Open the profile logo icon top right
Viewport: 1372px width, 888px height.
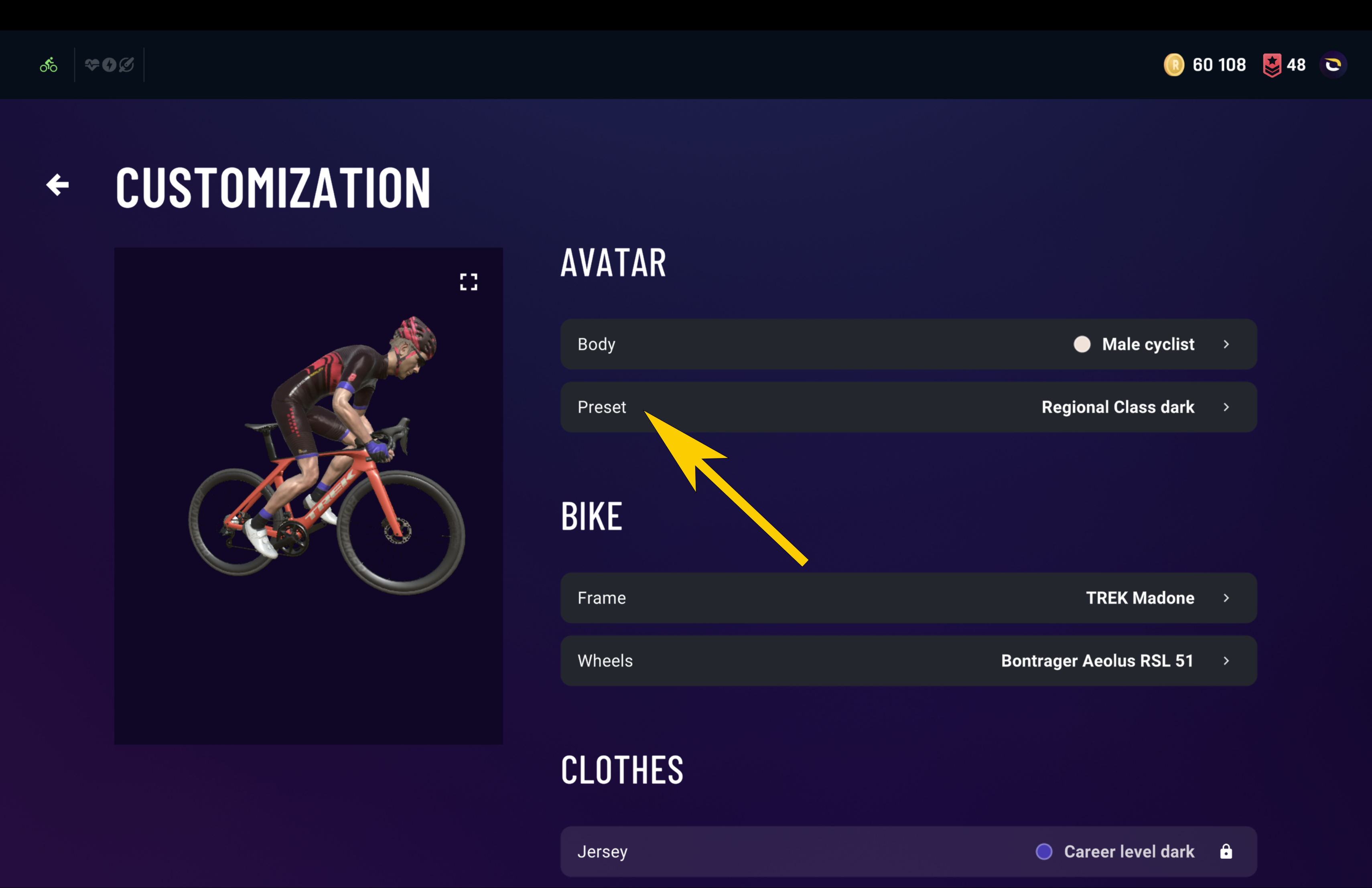pos(1333,65)
